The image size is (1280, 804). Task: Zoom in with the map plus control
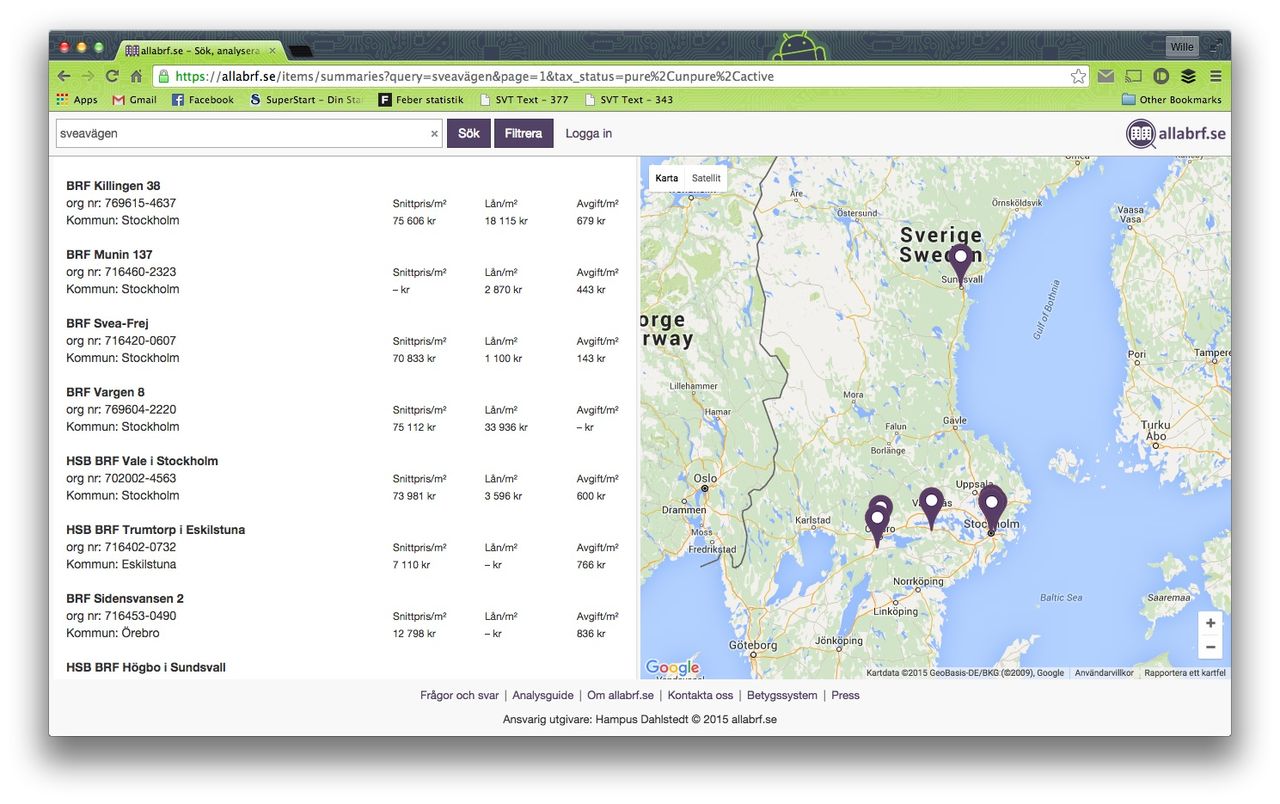point(1210,623)
